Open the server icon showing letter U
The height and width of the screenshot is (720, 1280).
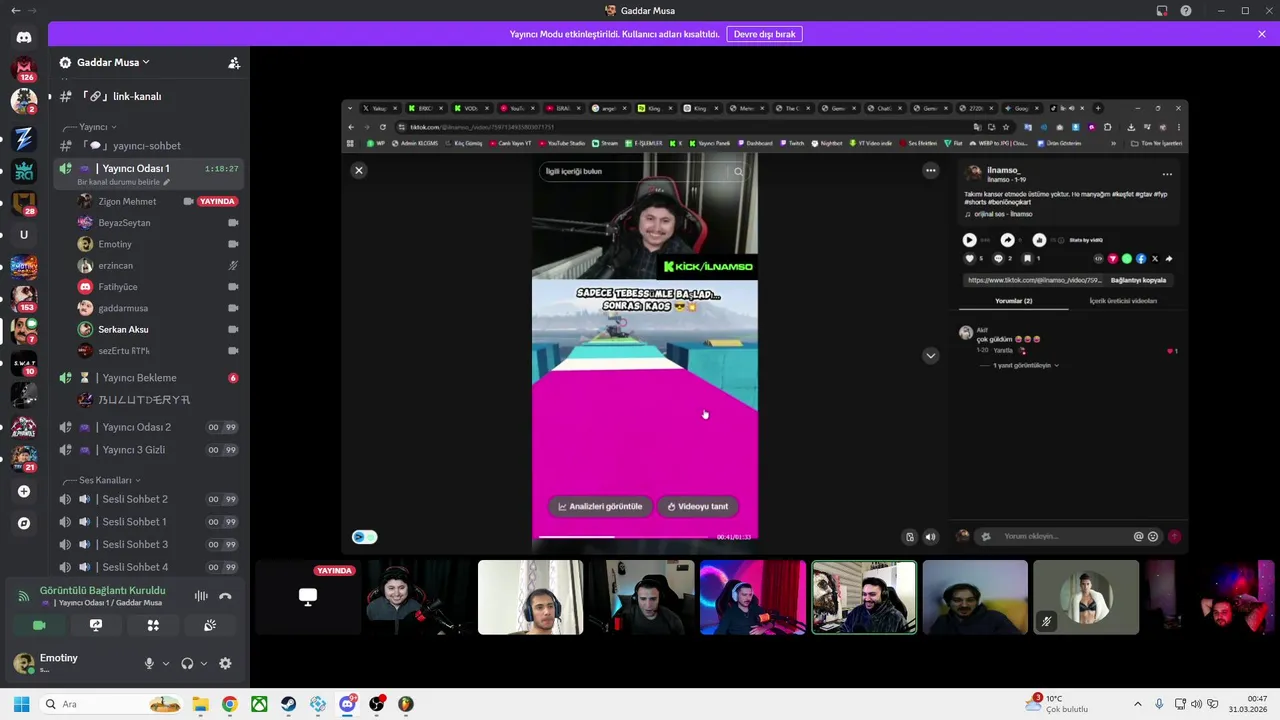pos(24,235)
